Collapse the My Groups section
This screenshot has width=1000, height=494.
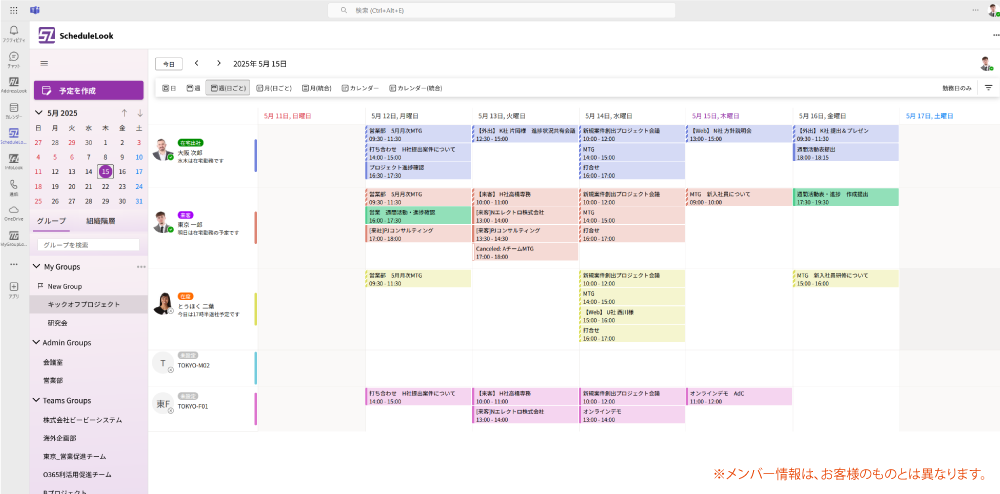36,266
